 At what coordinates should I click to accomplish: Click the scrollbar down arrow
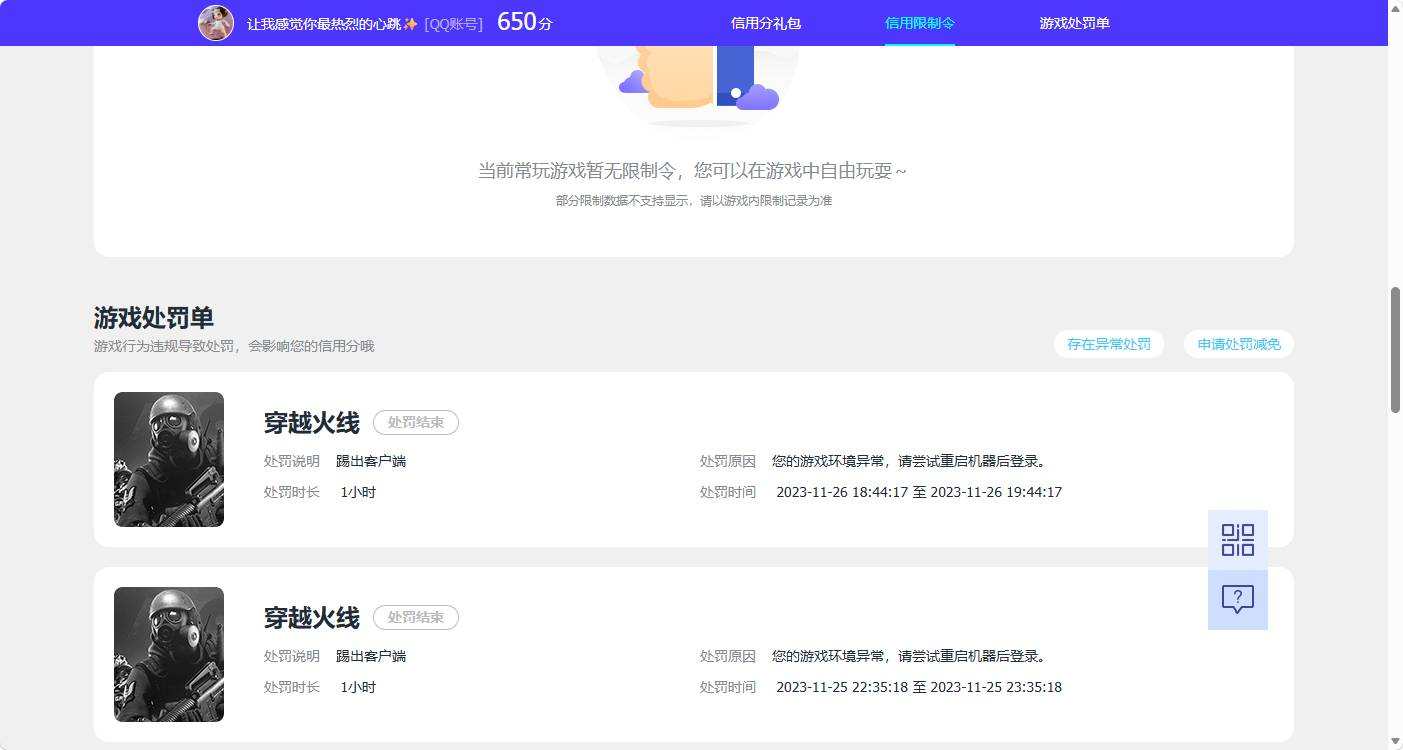(x=1395, y=742)
